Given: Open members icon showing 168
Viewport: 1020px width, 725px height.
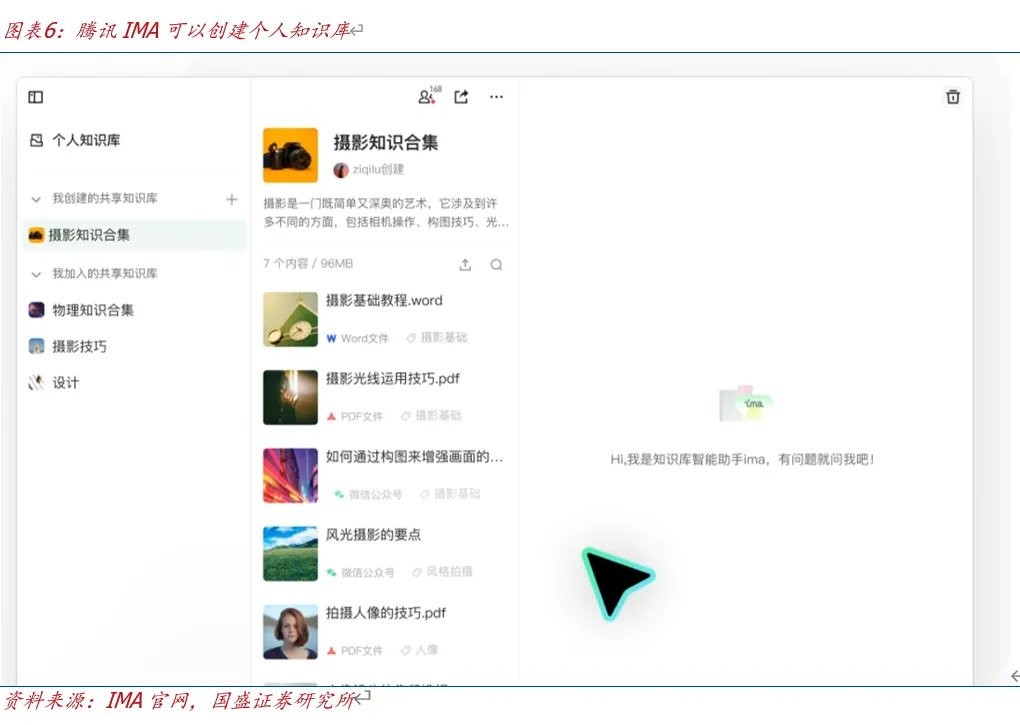Looking at the screenshot, I should [427, 97].
